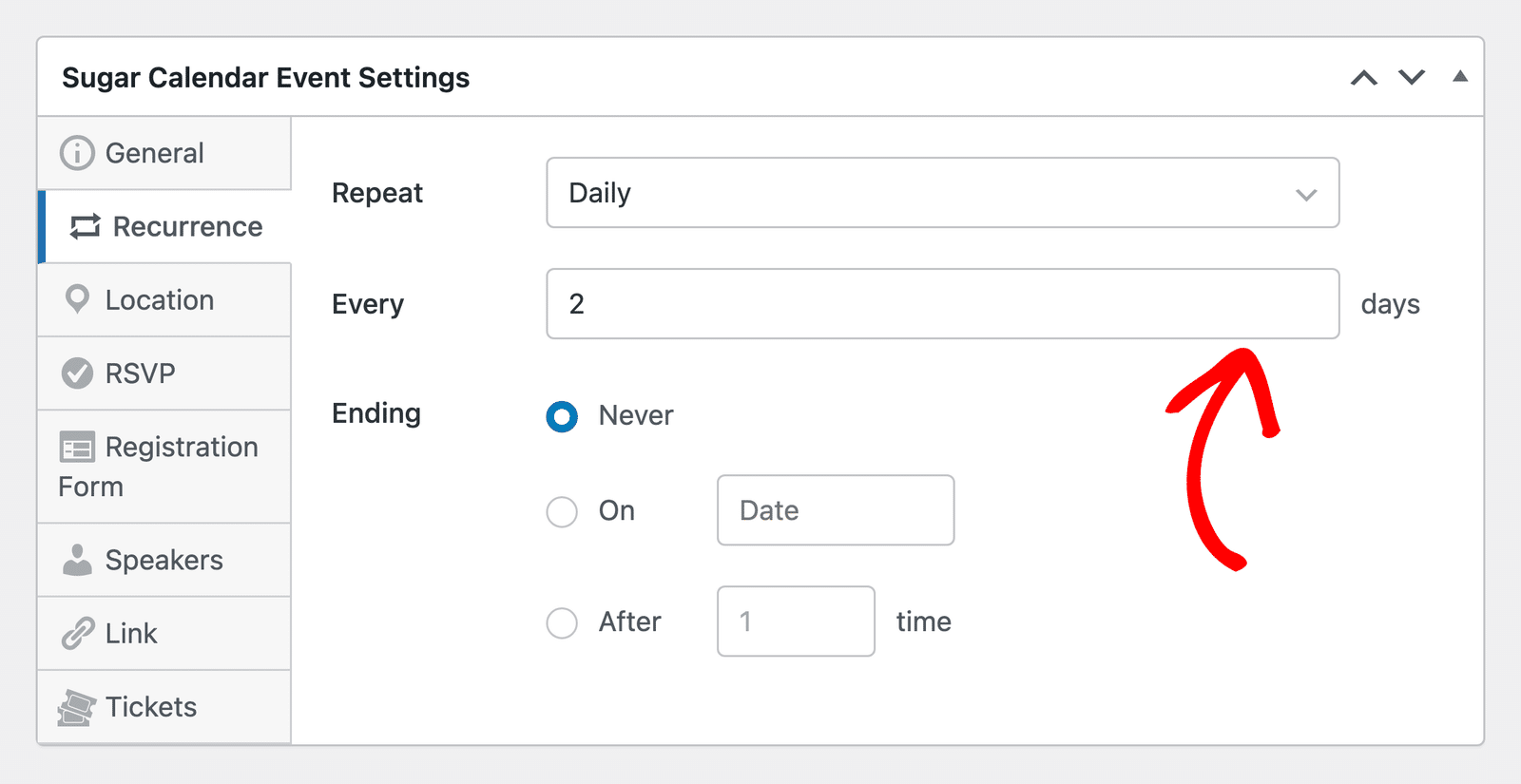Go to the Link tab

pos(164,633)
